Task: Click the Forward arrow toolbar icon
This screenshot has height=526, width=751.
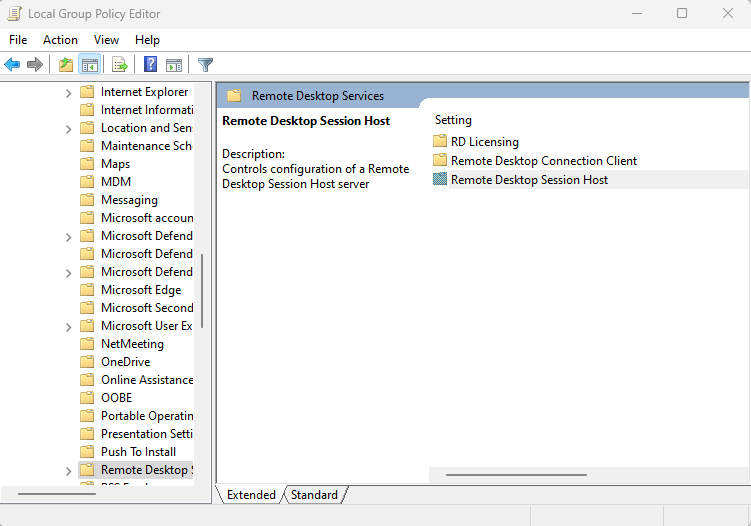Action: tap(34, 64)
